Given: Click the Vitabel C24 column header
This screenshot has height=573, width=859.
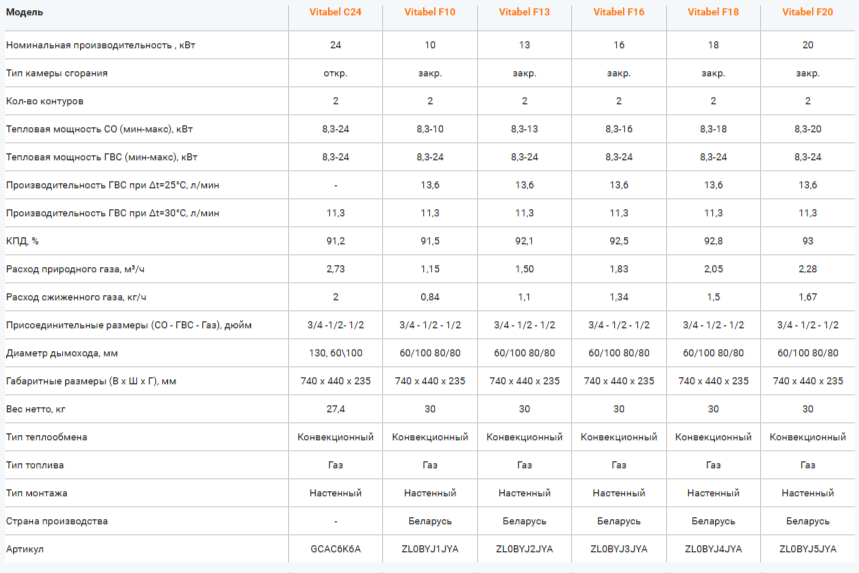Looking at the screenshot, I should coord(335,12).
